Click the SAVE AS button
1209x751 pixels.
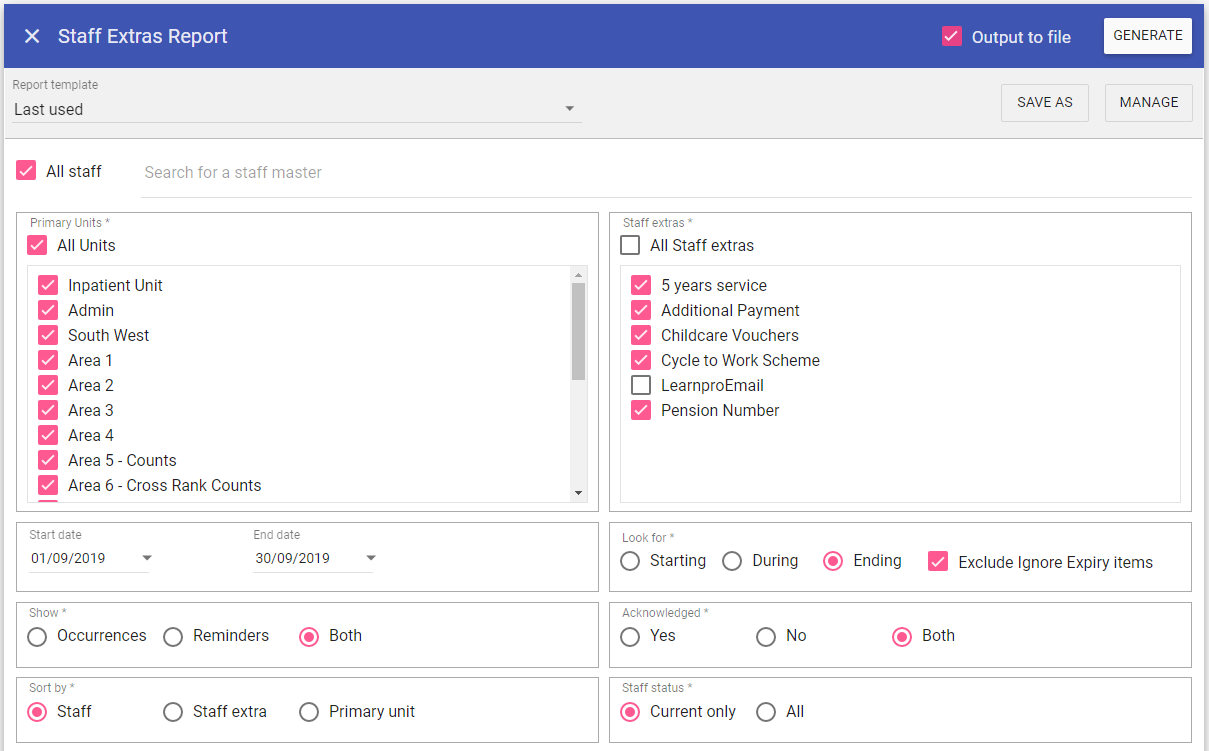click(1044, 102)
